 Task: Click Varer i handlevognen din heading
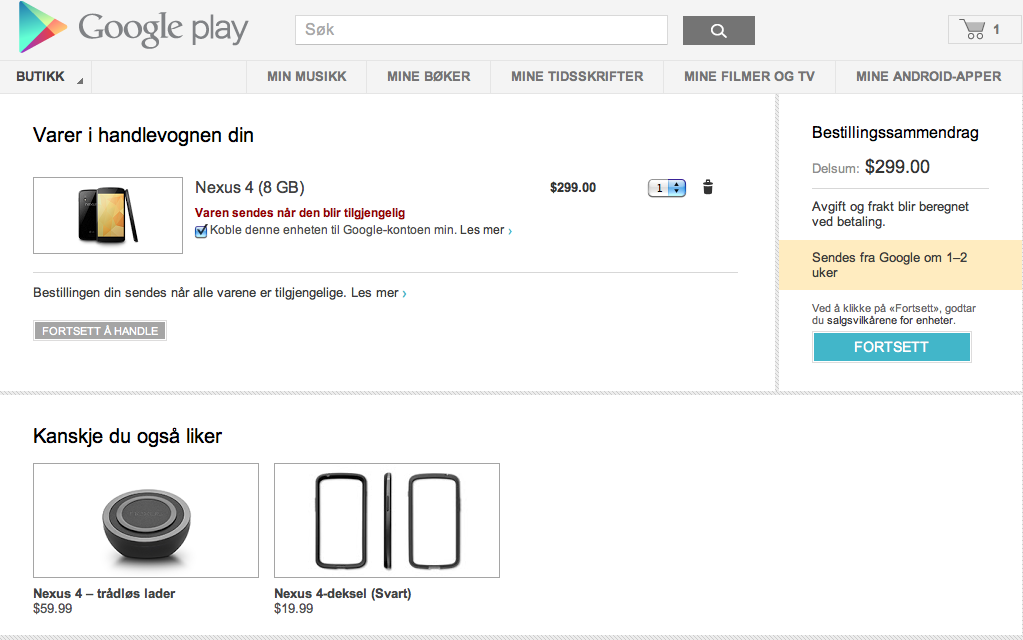click(143, 135)
